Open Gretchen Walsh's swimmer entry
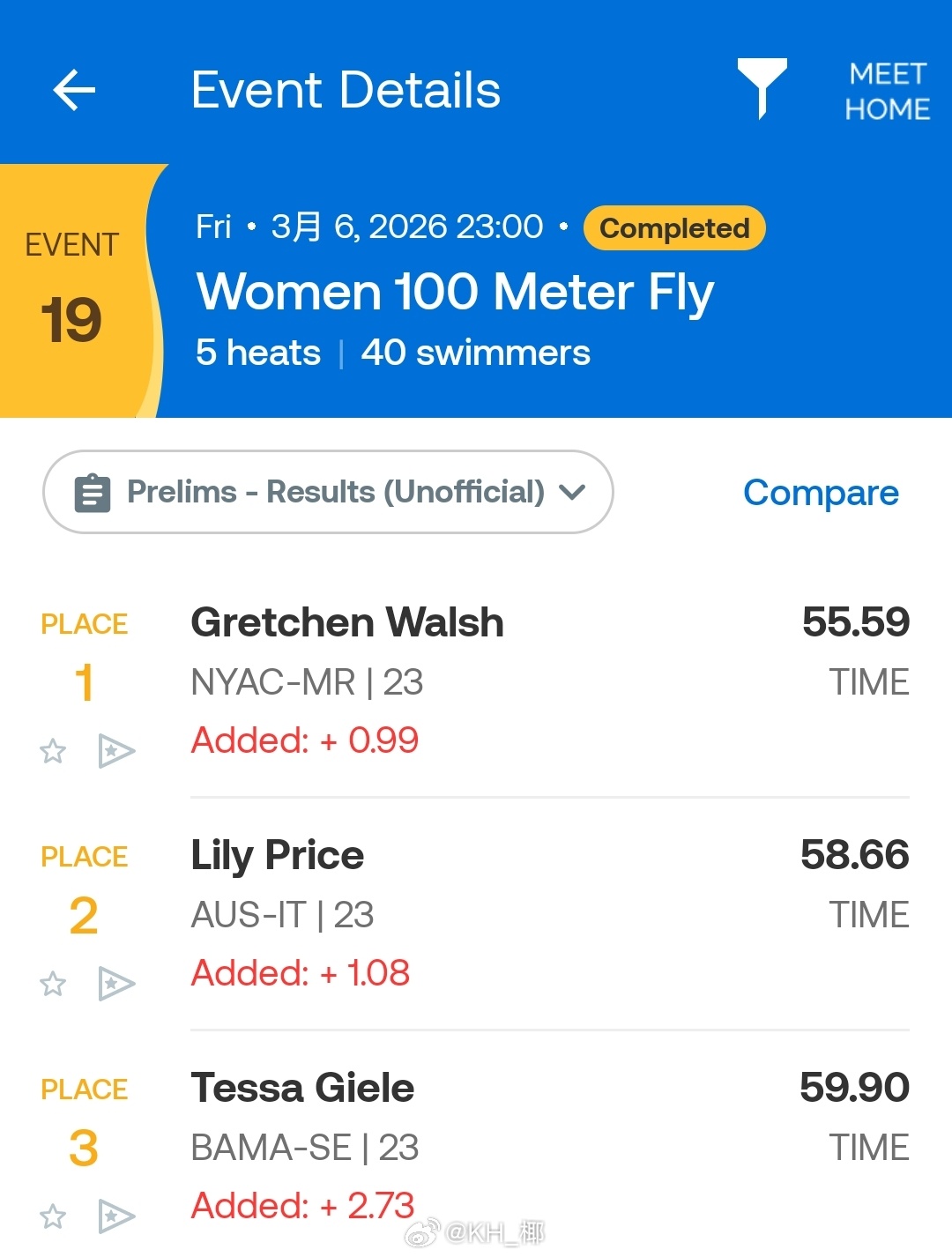Viewport: 952px width, 1257px height. [x=347, y=623]
